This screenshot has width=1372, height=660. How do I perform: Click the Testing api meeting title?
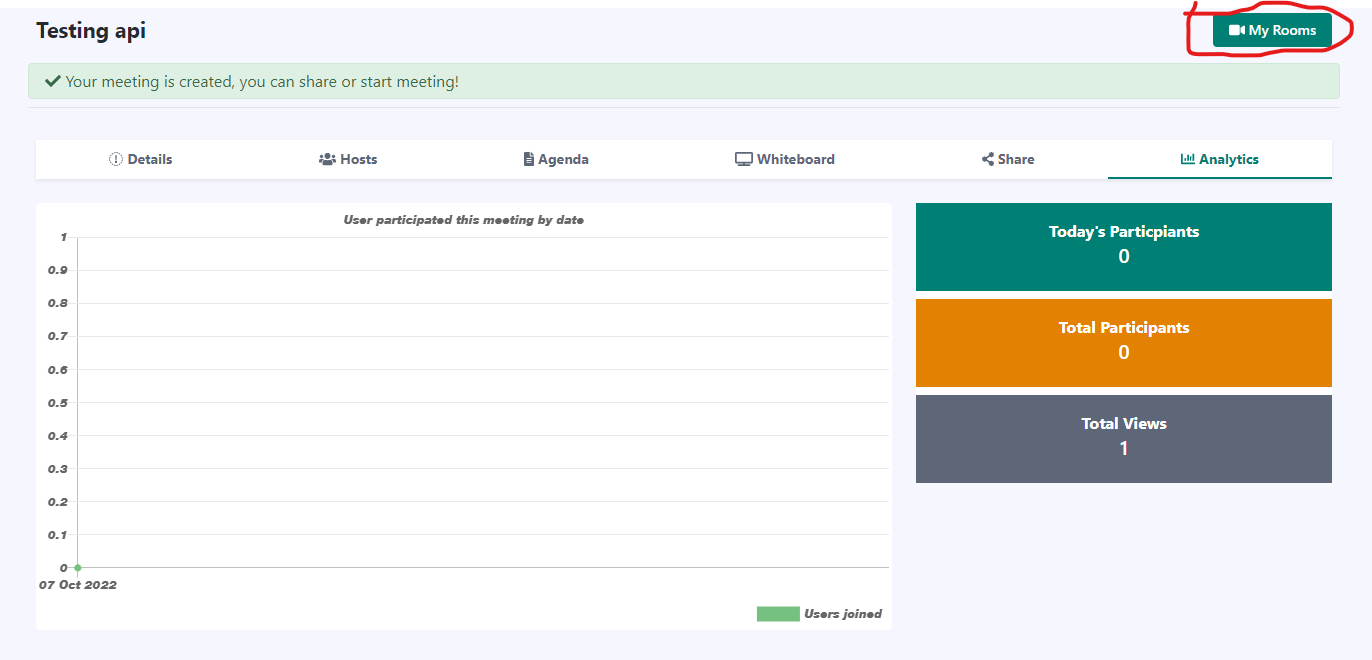(x=91, y=31)
